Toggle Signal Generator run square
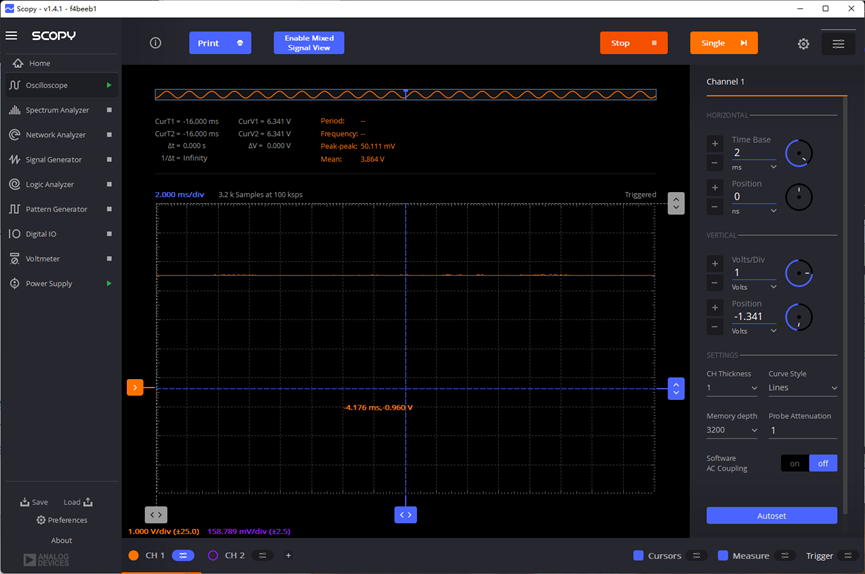The height and width of the screenshot is (574, 865). click(109, 160)
